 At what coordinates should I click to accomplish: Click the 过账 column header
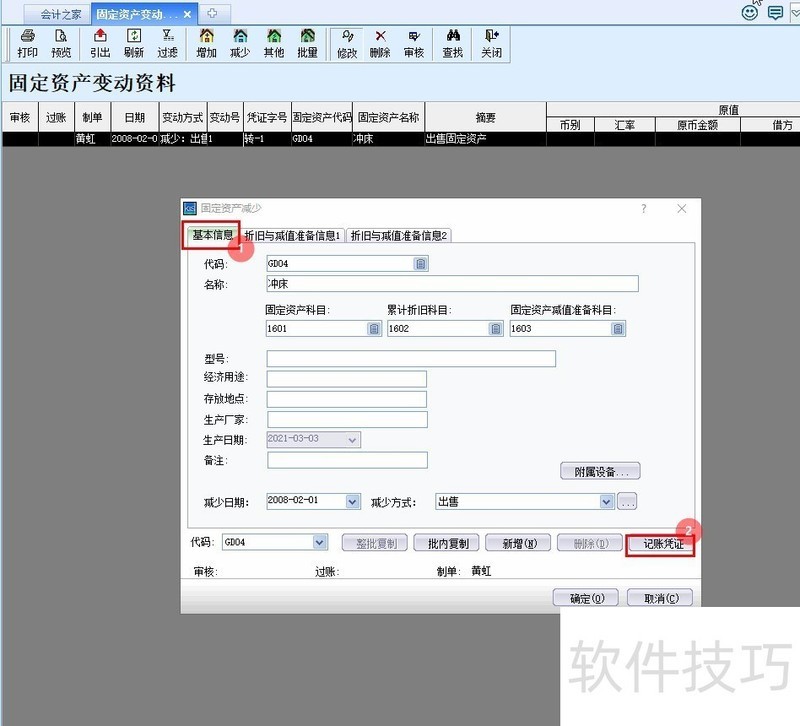pyautogui.click(x=56, y=117)
